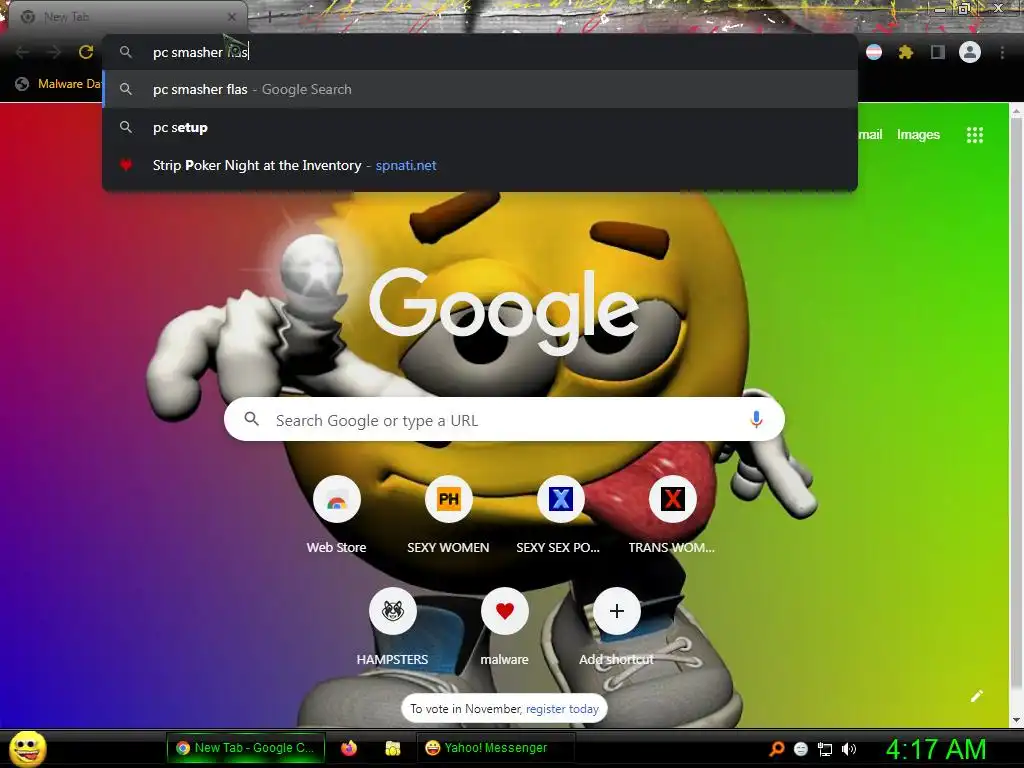Open the Images link
Viewport: 1024px width, 768px height.
(x=918, y=135)
